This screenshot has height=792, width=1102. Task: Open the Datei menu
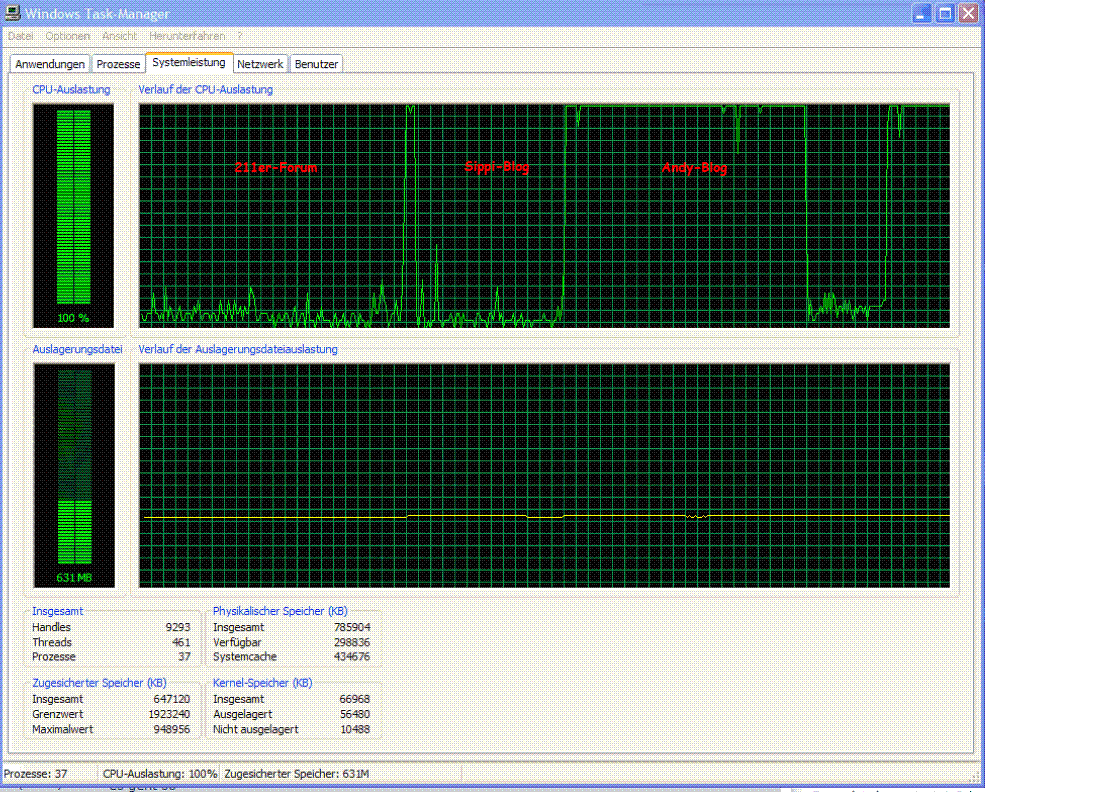click(20, 35)
